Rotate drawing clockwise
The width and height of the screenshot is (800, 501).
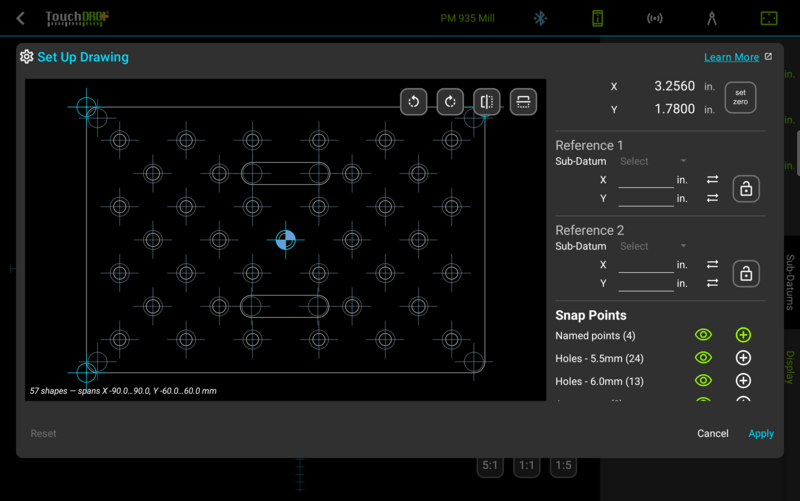pos(450,102)
